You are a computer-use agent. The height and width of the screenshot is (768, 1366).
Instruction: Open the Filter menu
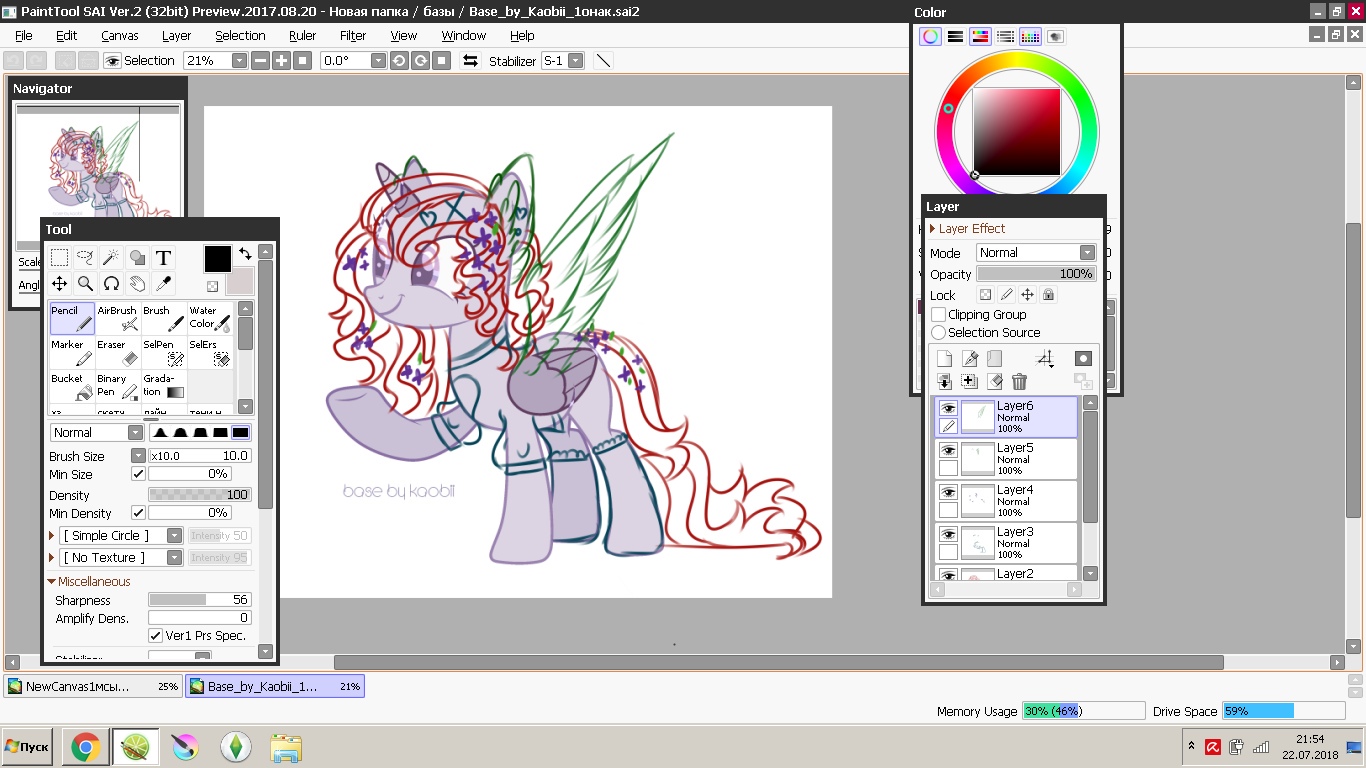click(353, 35)
